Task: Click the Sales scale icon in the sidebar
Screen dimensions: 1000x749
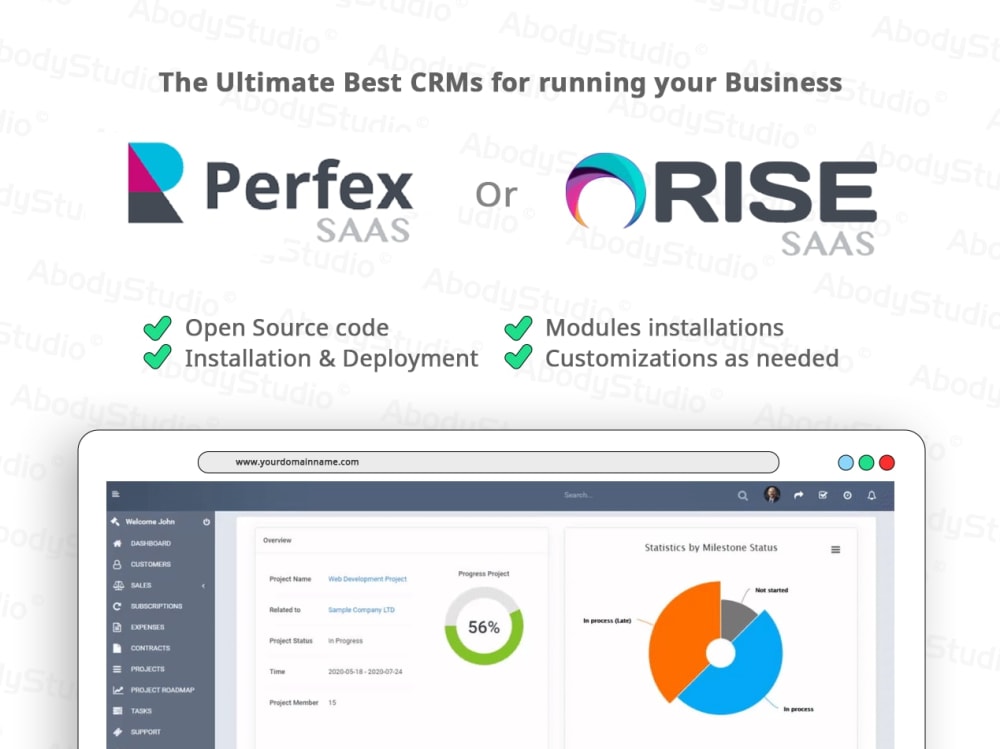Action: click(118, 585)
